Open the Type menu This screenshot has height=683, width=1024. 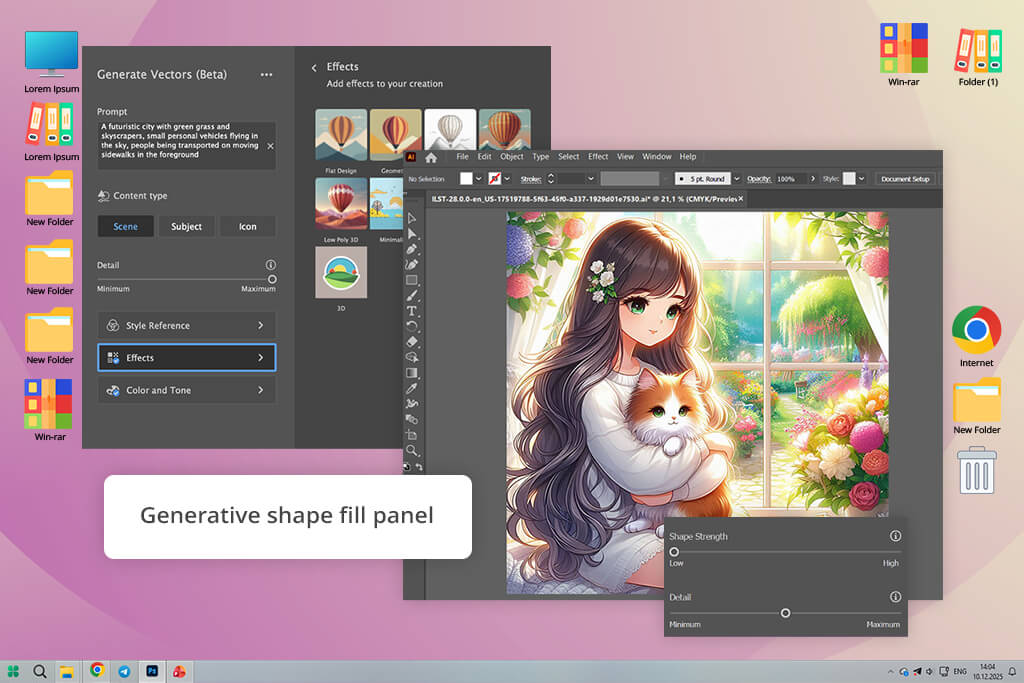541,157
